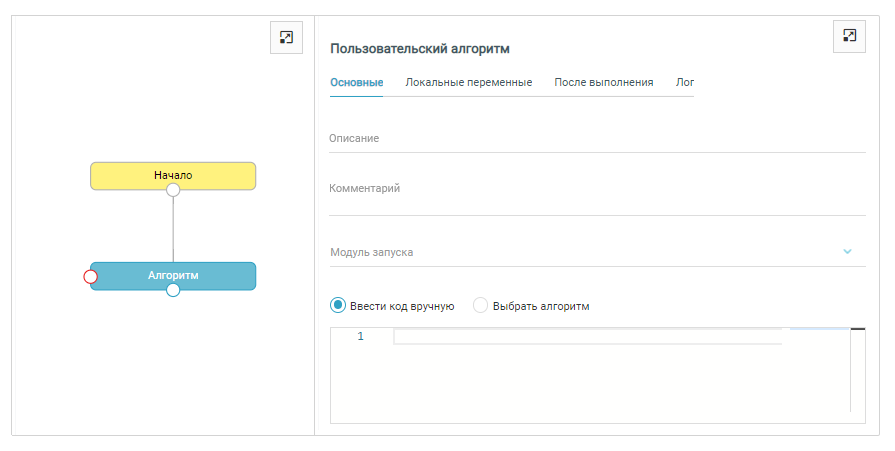Go to the После выполнения tab
The height and width of the screenshot is (451, 895).
[604, 83]
